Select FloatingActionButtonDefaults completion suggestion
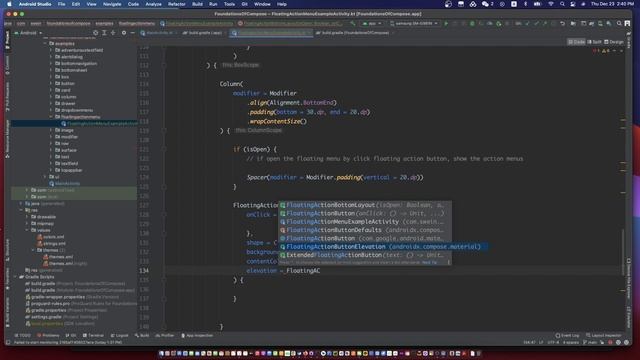The image size is (640, 360). (x=365, y=230)
